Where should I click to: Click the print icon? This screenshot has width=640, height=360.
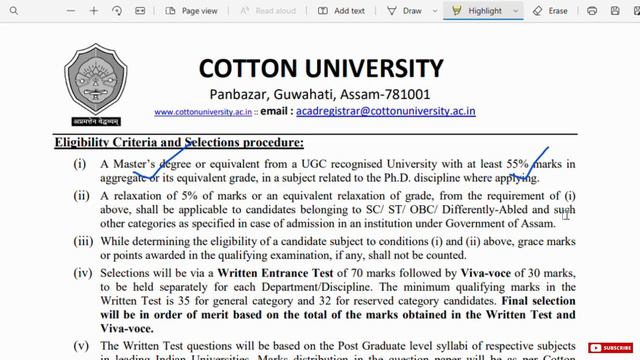coord(592,11)
